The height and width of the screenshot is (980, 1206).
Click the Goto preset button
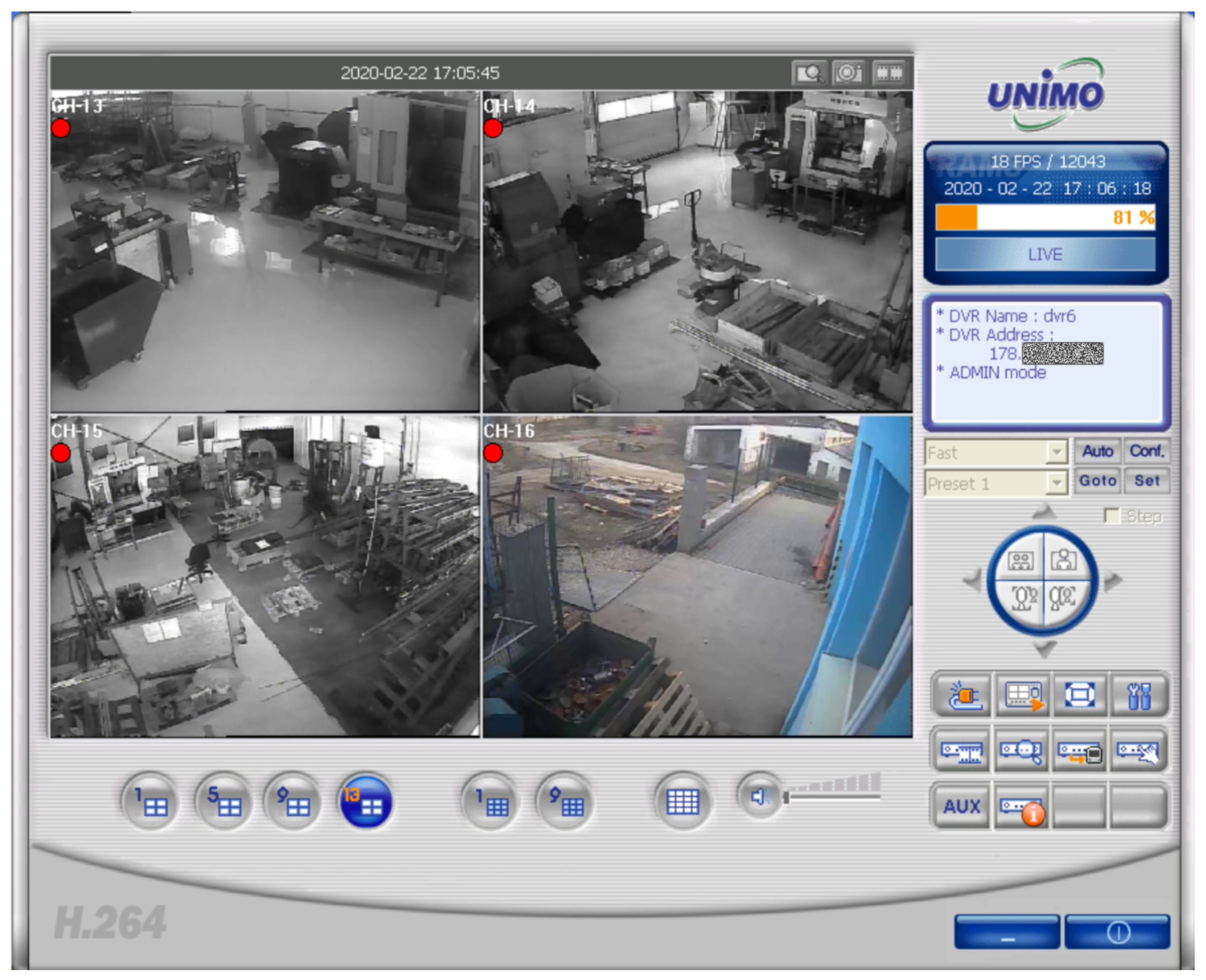(1097, 481)
